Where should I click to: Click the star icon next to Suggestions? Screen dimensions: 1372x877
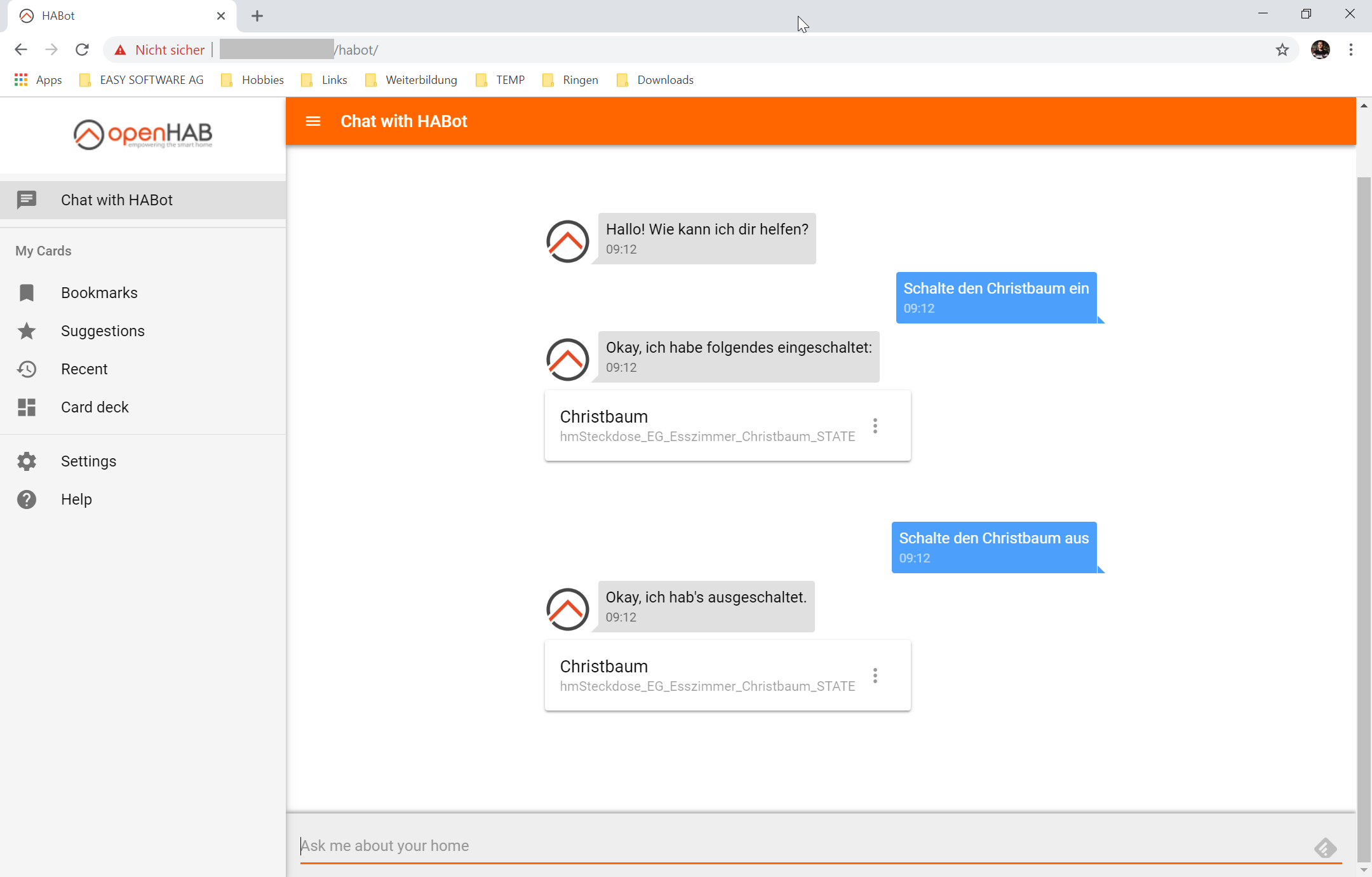click(27, 331)
